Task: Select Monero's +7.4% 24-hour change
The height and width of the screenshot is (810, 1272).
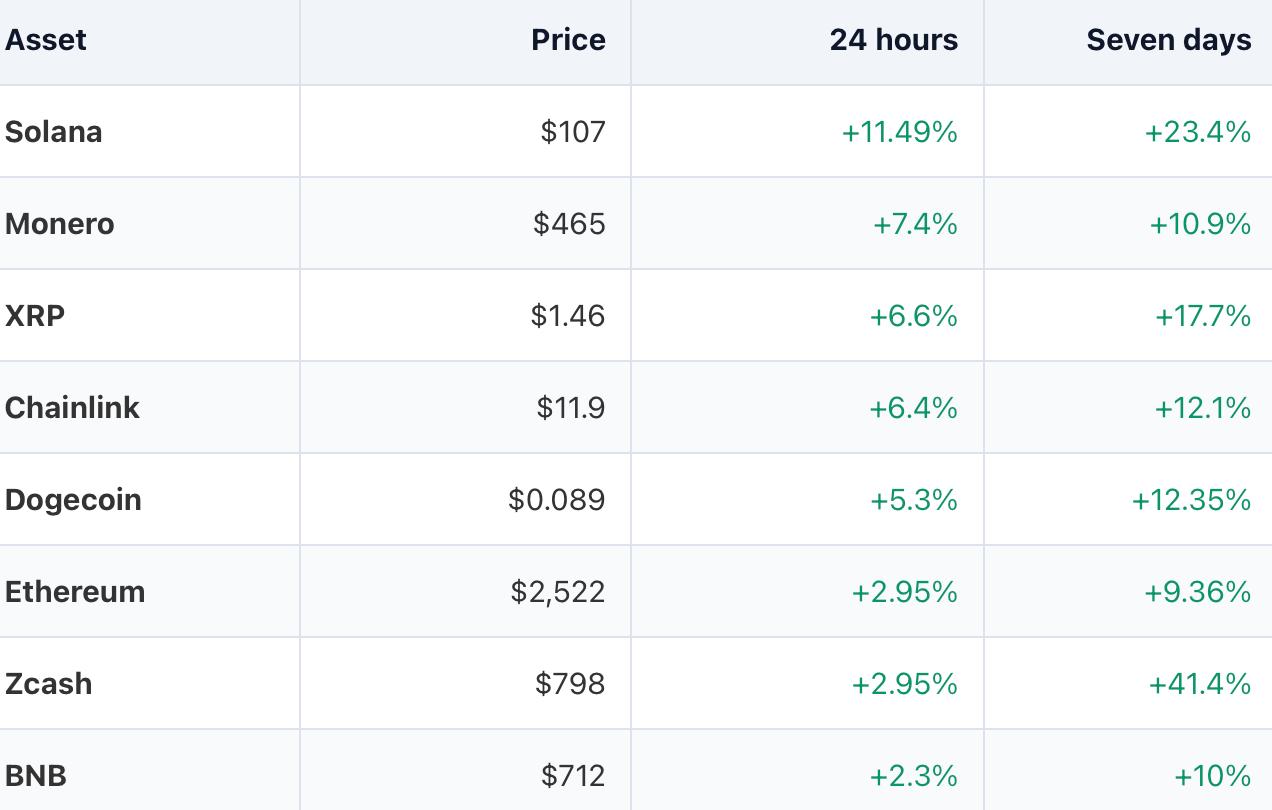Action: [x=915, y=224]
